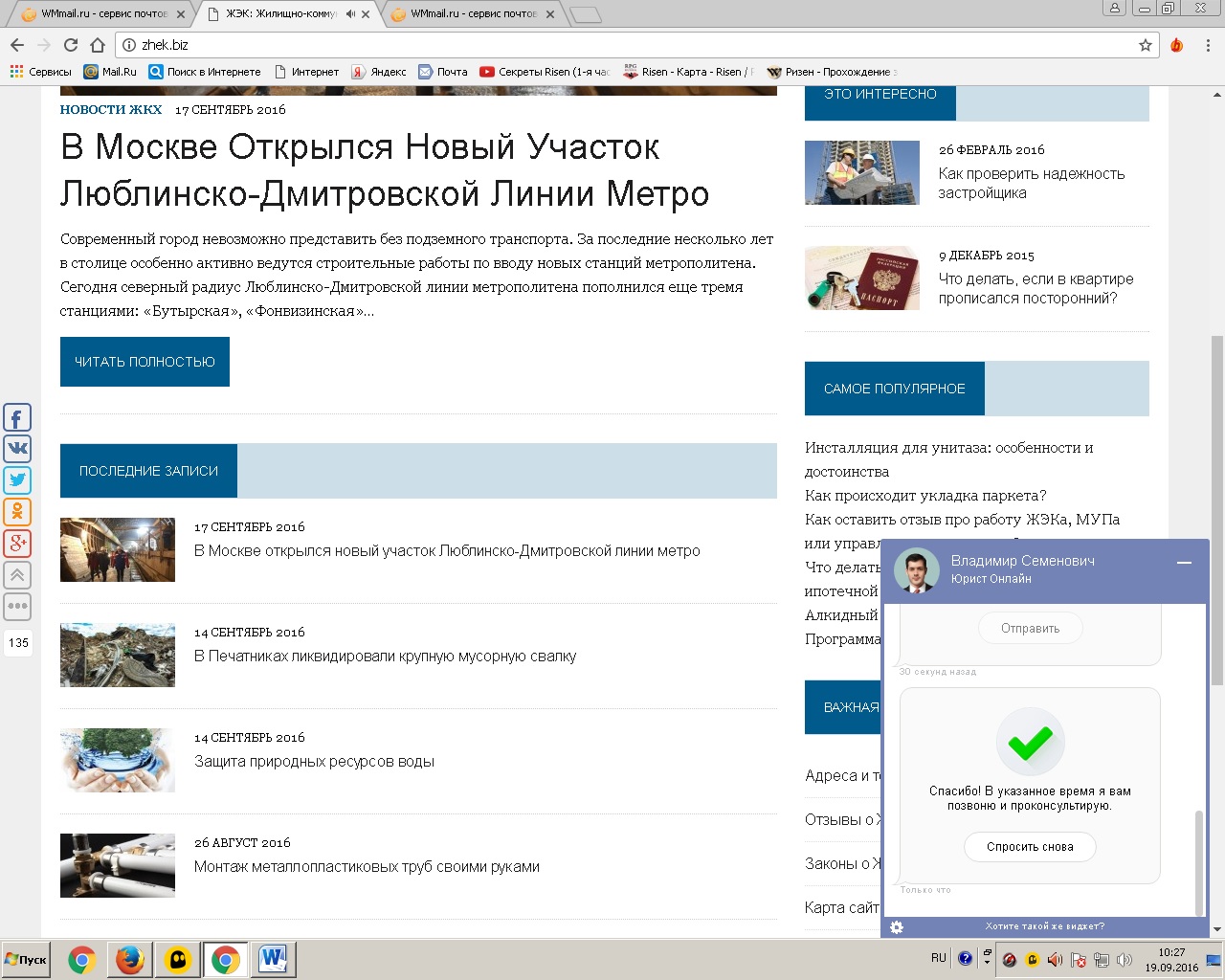Open the Сервисы apps bookmark
This screenshot has height=980, width=1225.
pos(40,72)
